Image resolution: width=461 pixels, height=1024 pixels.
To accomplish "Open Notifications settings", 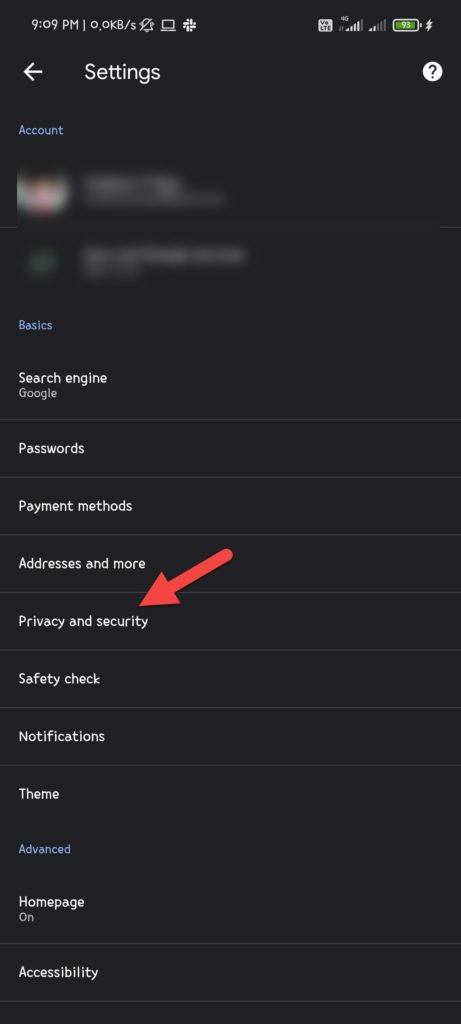I will click(230, 736).
